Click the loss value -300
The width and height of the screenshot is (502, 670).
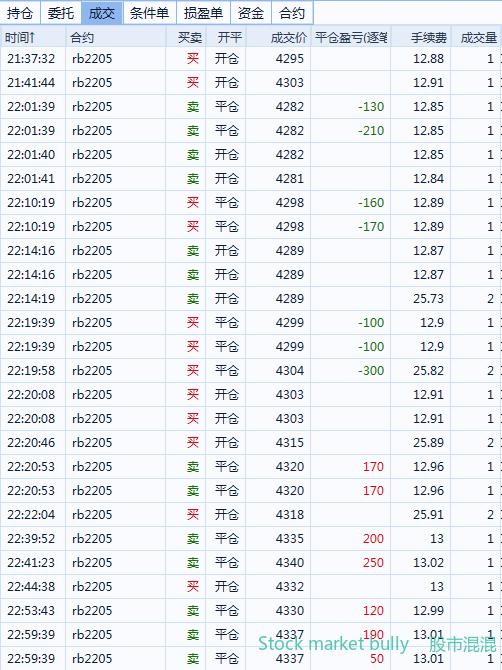click(371, 370)
